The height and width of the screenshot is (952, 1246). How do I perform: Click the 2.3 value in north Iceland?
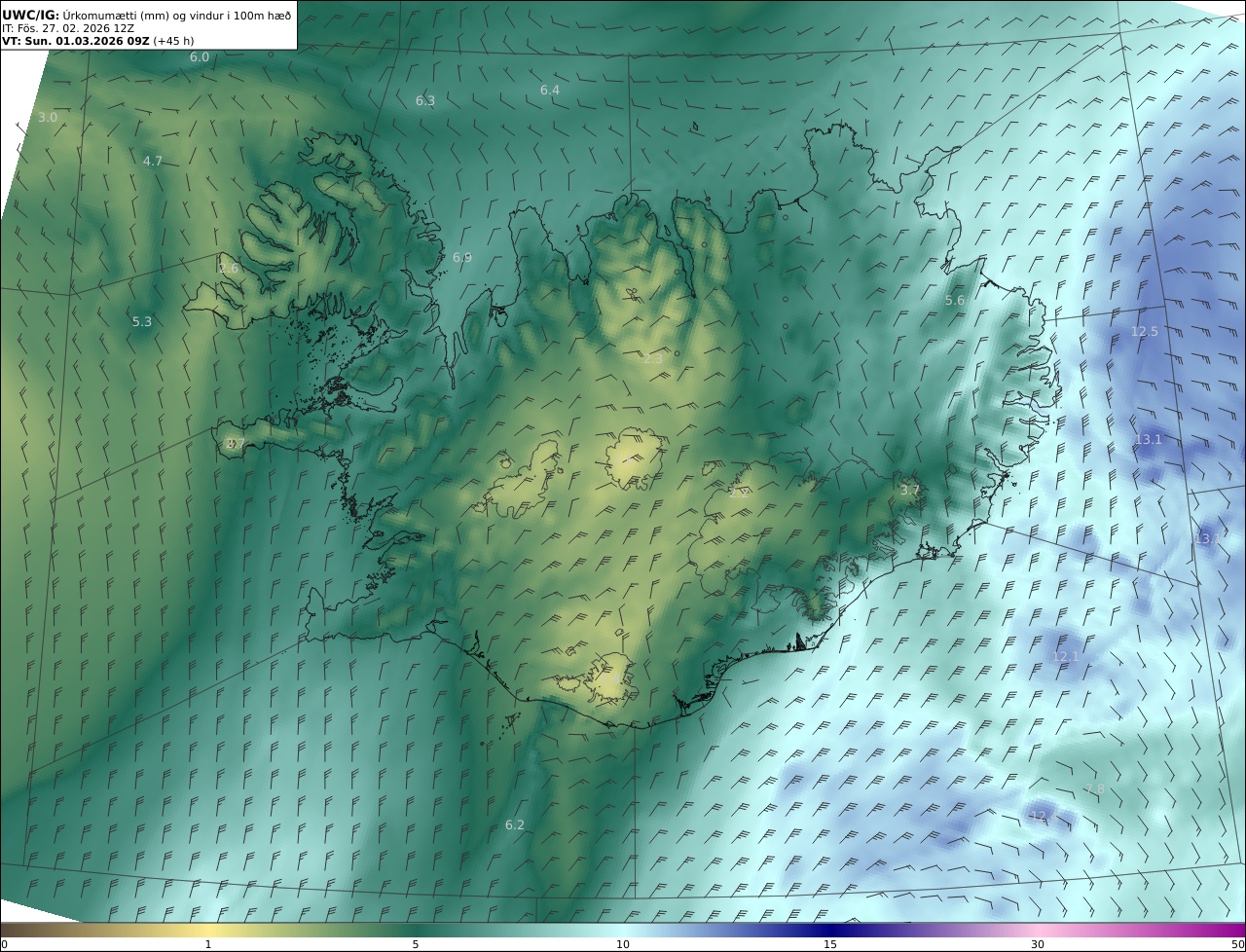653,359
